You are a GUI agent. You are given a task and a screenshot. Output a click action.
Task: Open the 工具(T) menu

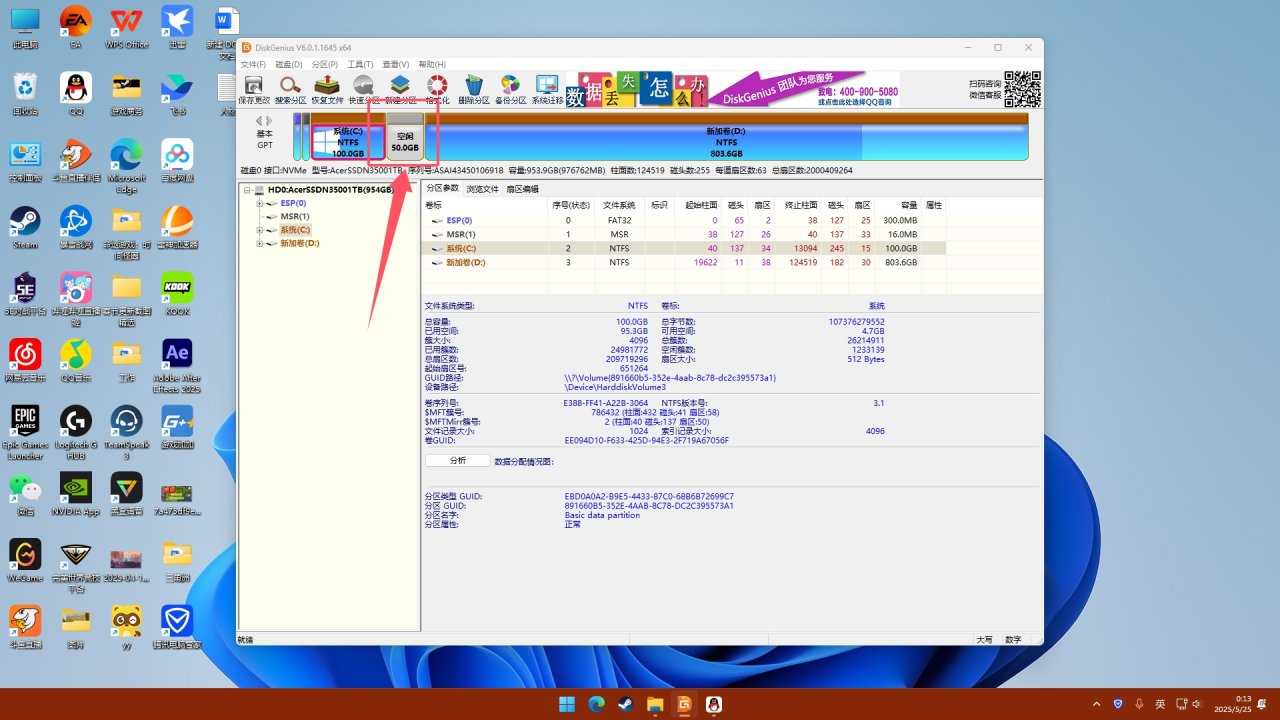(x=360, y=64)
